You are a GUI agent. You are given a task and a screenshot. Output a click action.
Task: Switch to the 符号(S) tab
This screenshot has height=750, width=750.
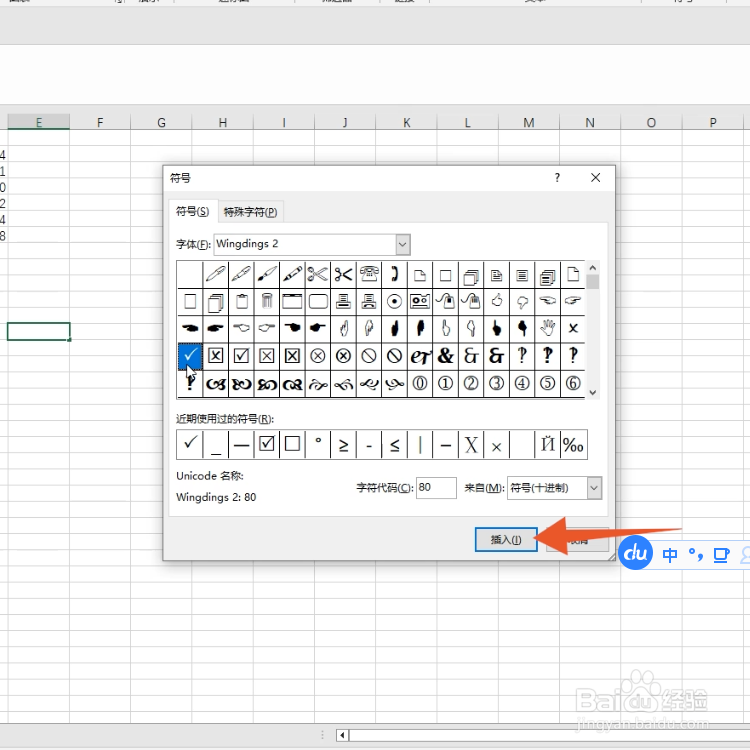[x=193, y=211]
